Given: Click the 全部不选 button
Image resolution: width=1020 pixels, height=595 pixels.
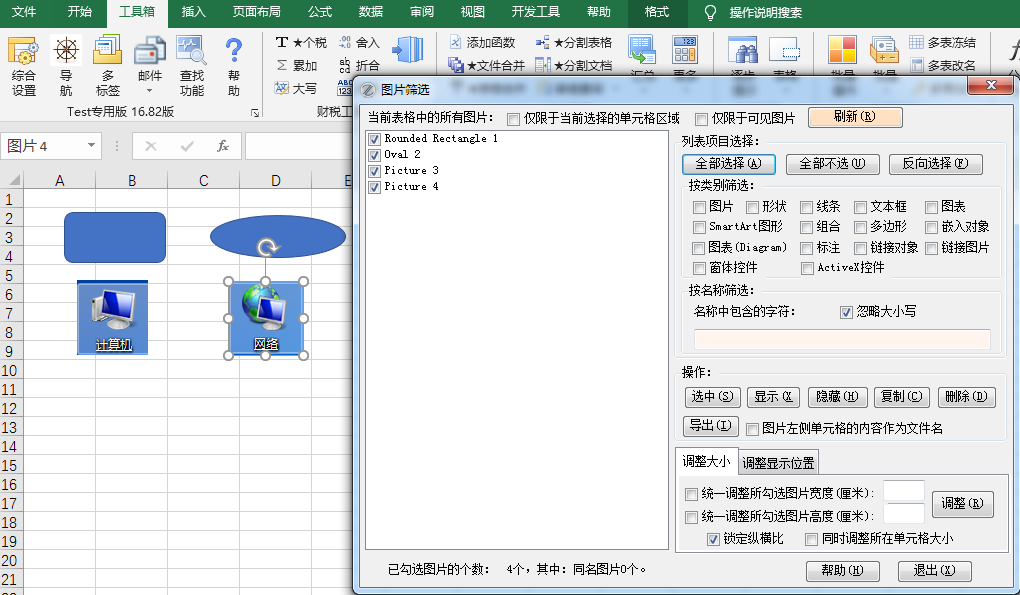Looking at the screenshot, I should click(x=826, y=163).
